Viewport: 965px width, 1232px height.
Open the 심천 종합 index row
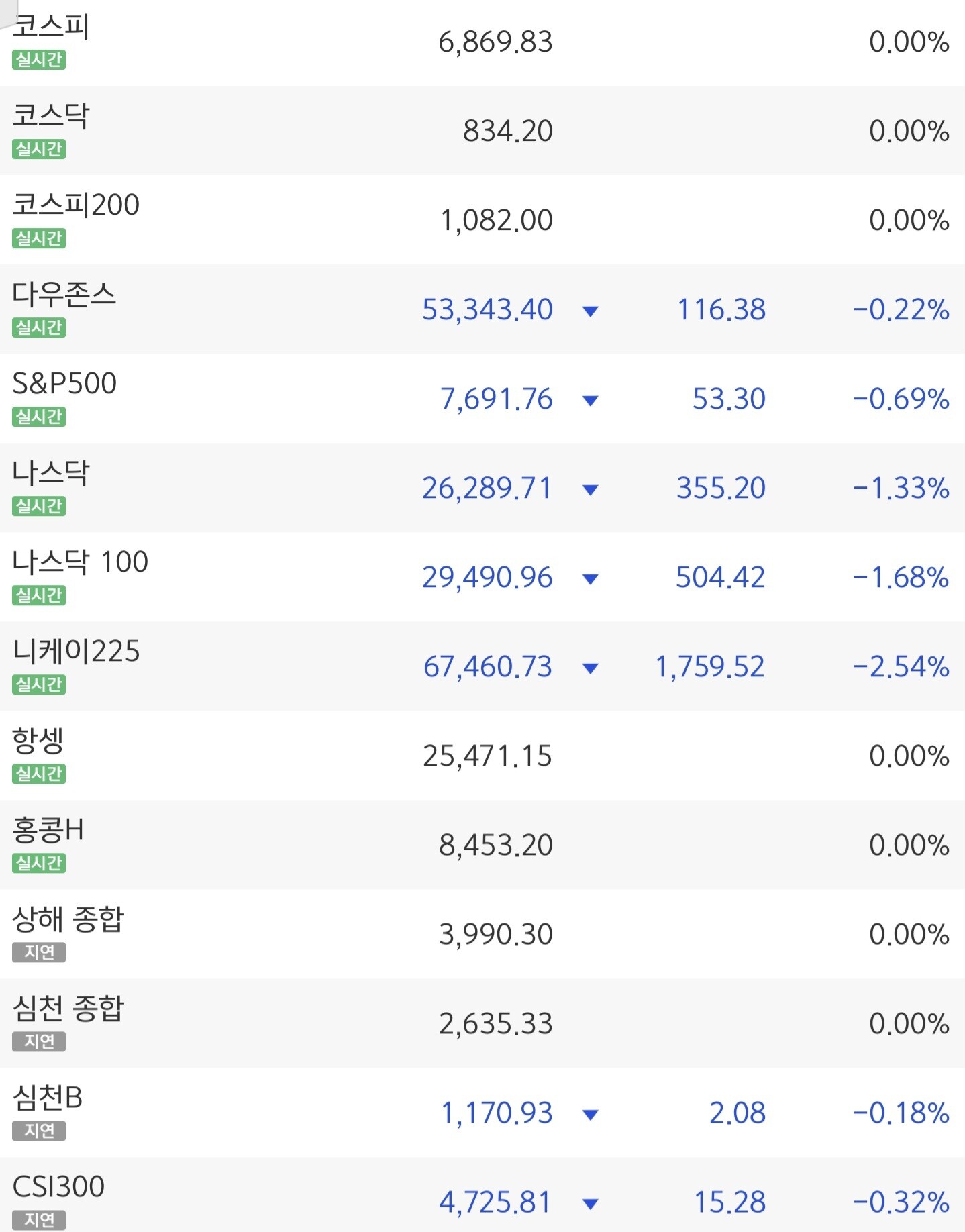coord(482,1023)
